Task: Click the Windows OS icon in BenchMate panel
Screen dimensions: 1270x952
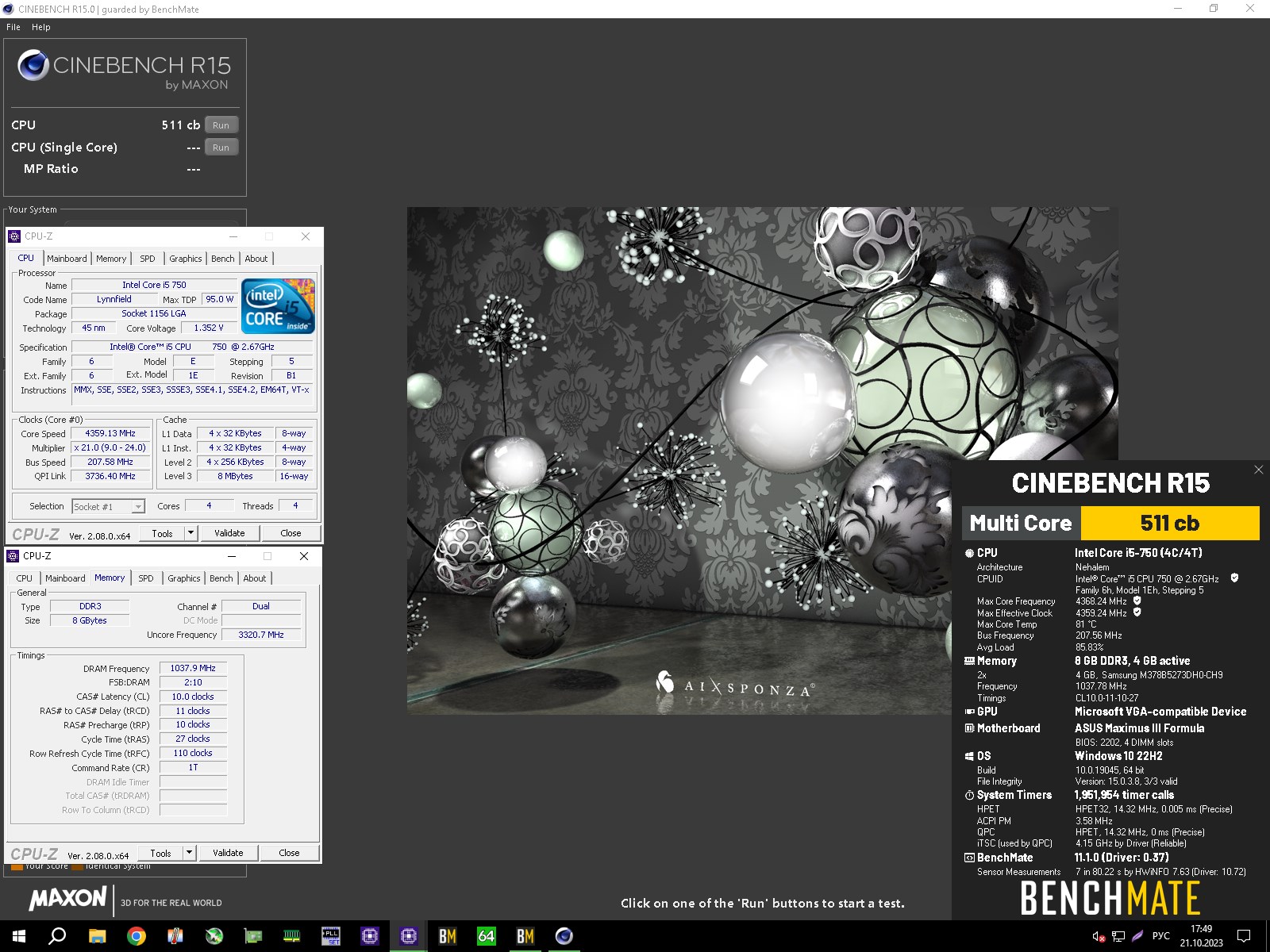Action: (969, 756)
